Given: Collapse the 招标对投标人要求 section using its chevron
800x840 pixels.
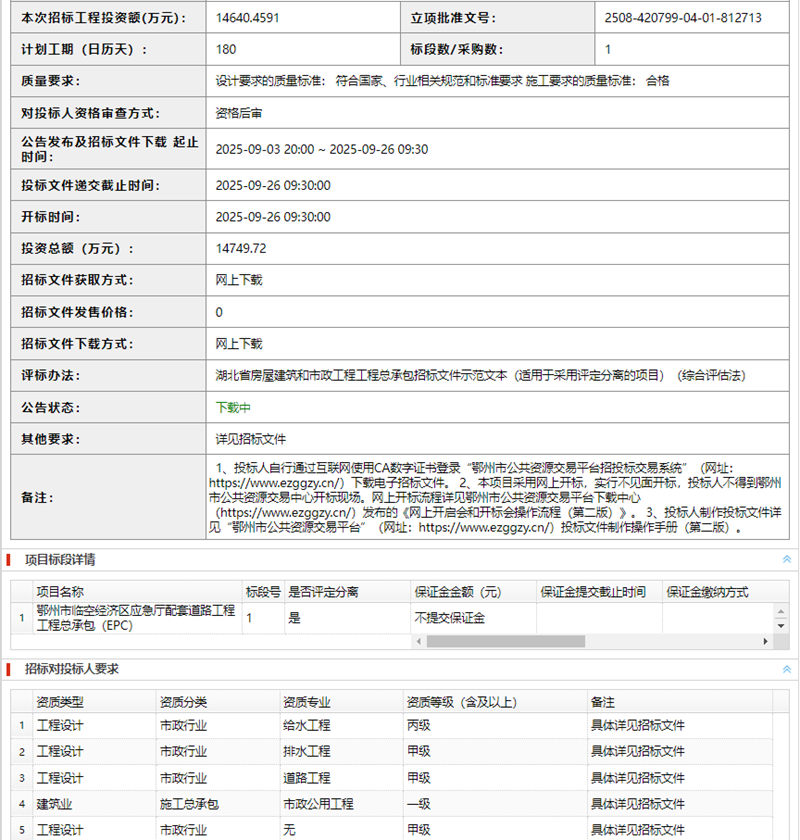Looking at the screenshot, I should (786, 669).
